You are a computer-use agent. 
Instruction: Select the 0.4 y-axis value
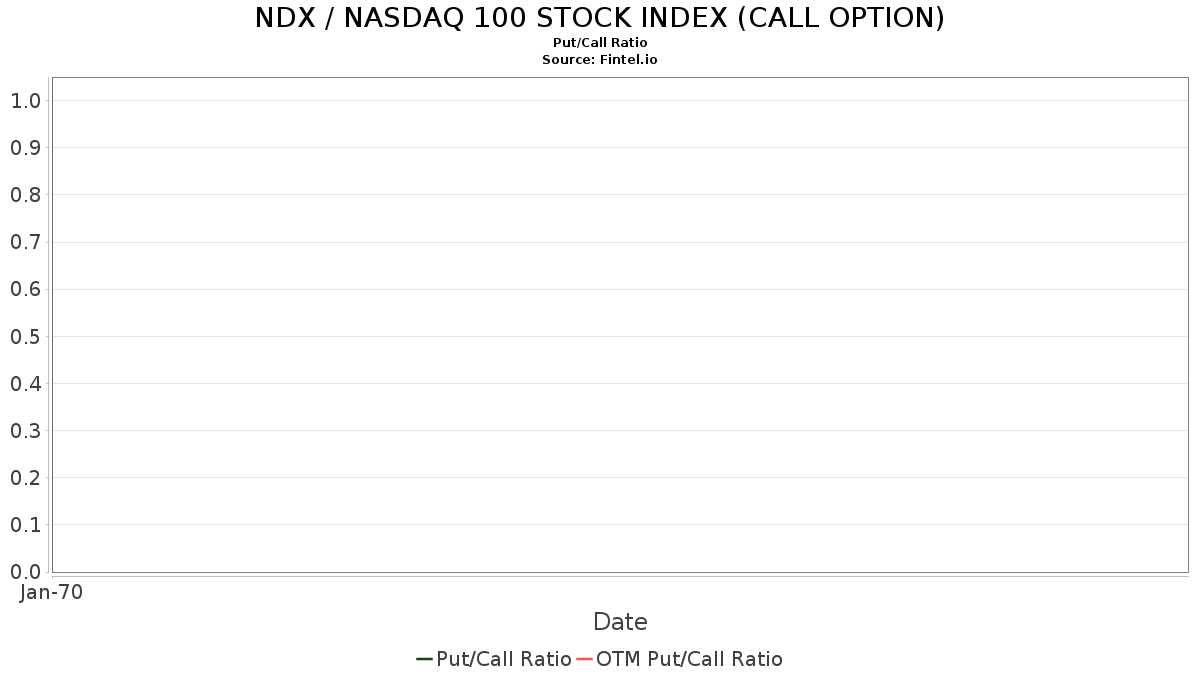[25, 383]
